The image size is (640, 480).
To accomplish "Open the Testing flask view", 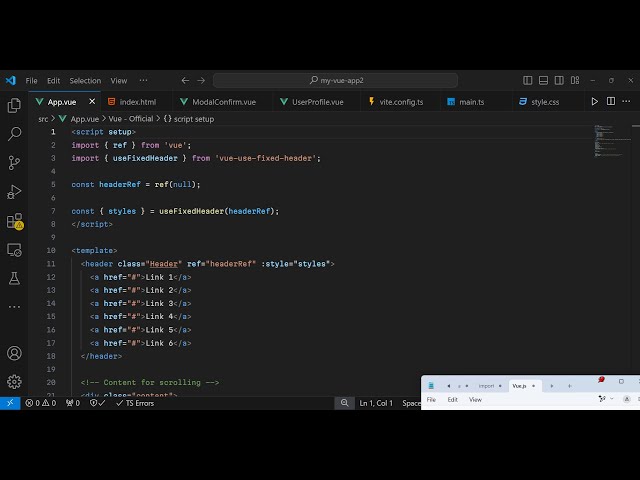I will coord(14,278).
